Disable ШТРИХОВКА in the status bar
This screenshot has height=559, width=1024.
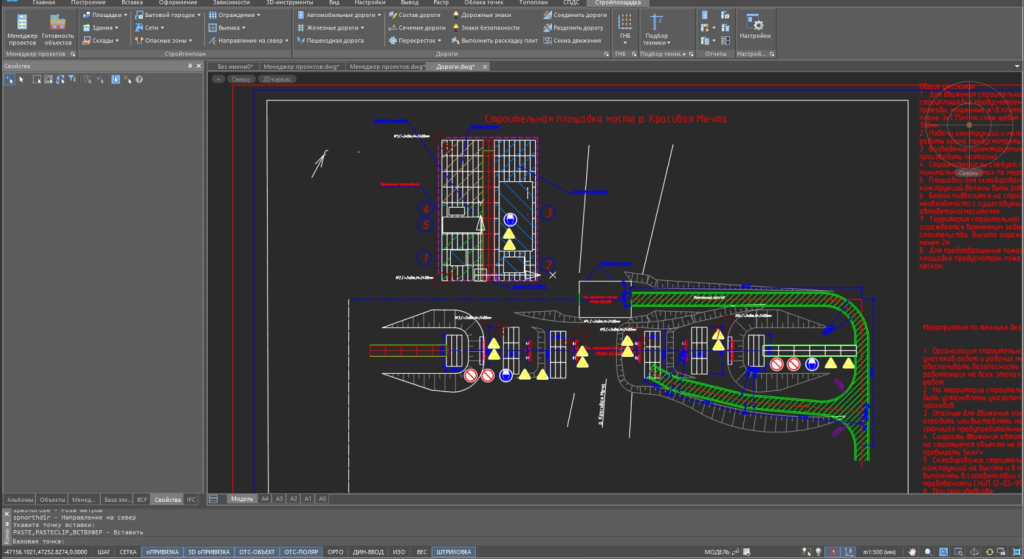pyautogui.click(x=454, y=551)
